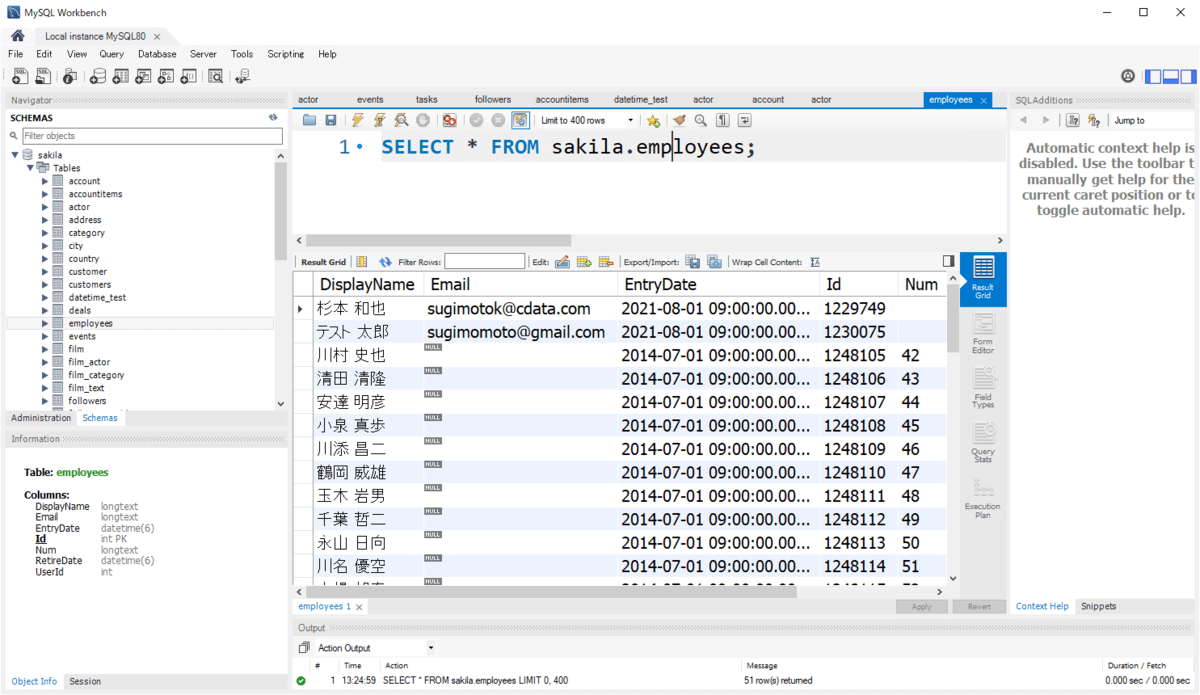This screenshot has height=695, width=1200.
Task: Switch to the Session tab
Action: pos(85,681)
